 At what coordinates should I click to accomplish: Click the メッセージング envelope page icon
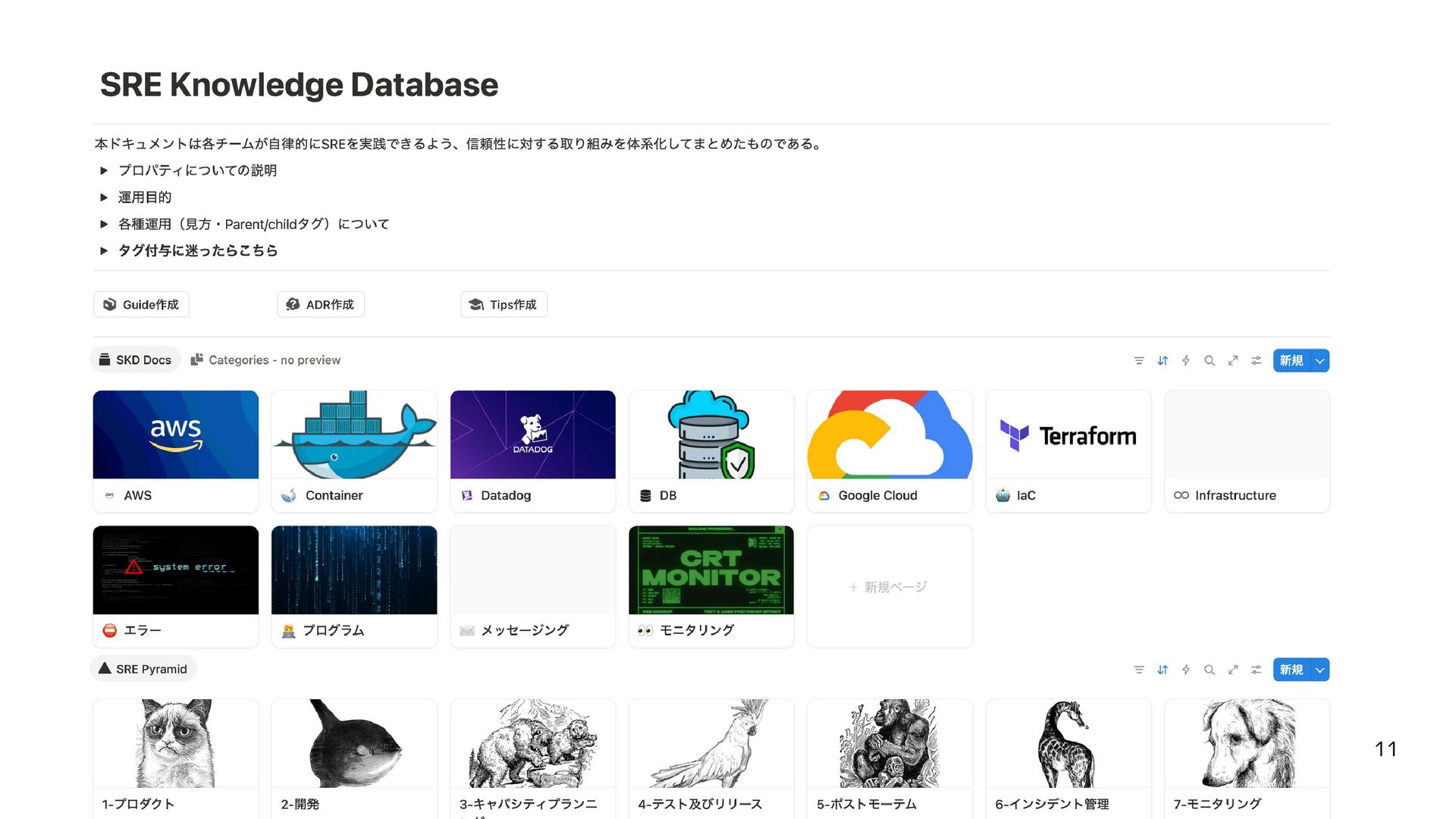[x=467, y=630]
